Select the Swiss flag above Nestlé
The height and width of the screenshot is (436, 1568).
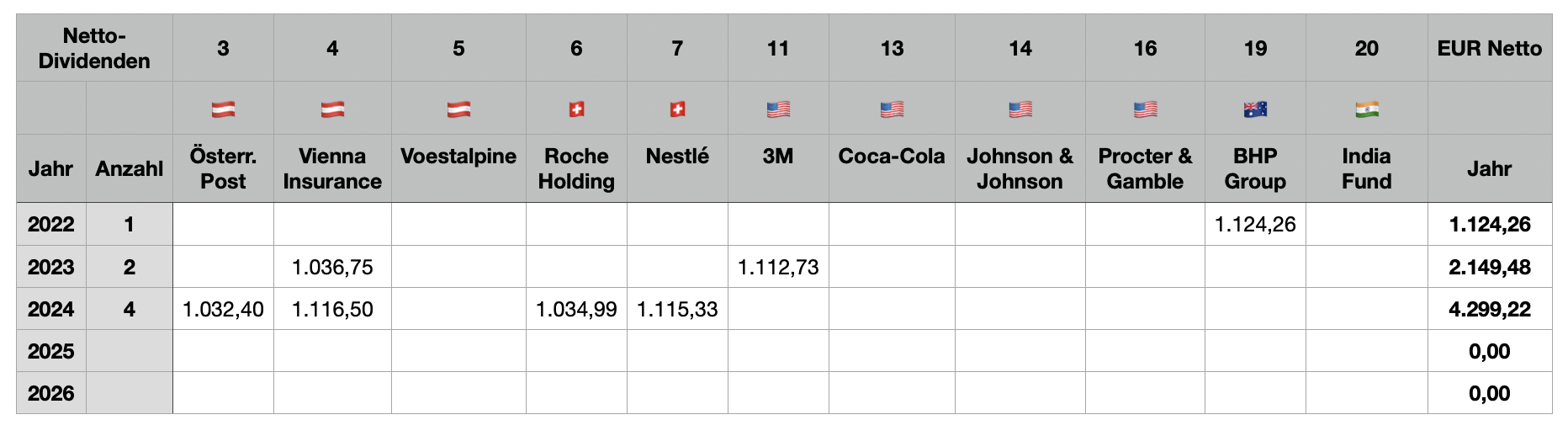pos(677,109)
